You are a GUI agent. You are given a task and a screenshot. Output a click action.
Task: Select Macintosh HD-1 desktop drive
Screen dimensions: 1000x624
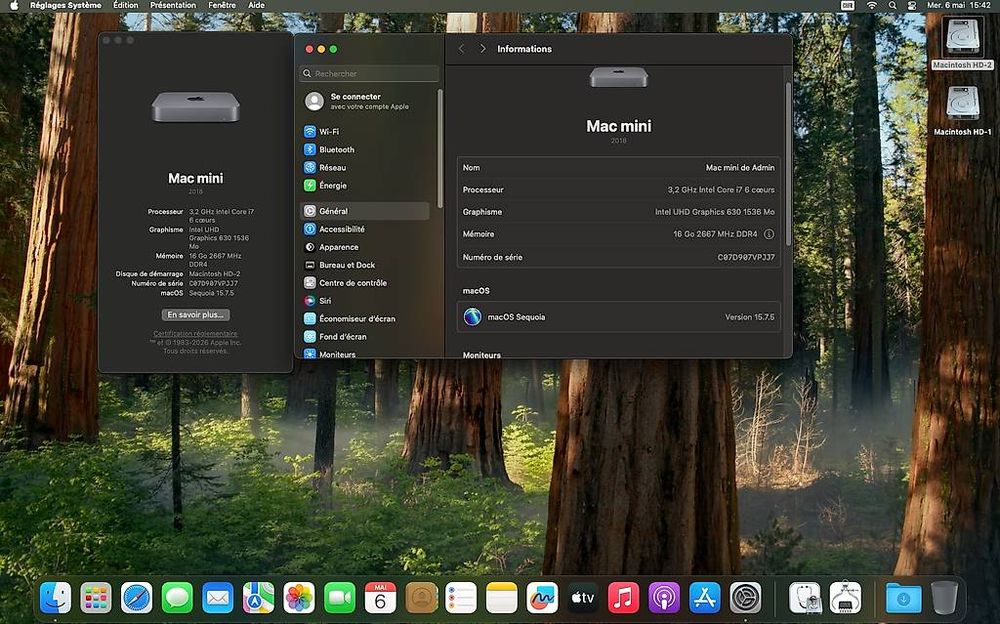point(962,111)
